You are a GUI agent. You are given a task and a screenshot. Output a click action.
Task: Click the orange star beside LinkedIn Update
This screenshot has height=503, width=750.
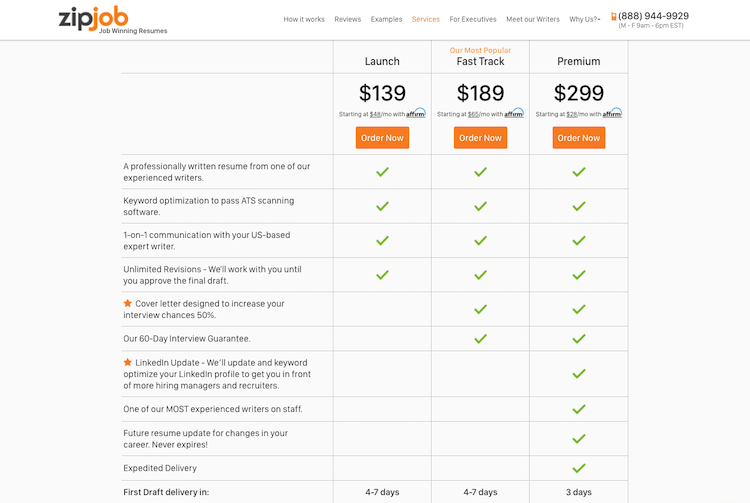pyautogui.click(x=128, y=362)
